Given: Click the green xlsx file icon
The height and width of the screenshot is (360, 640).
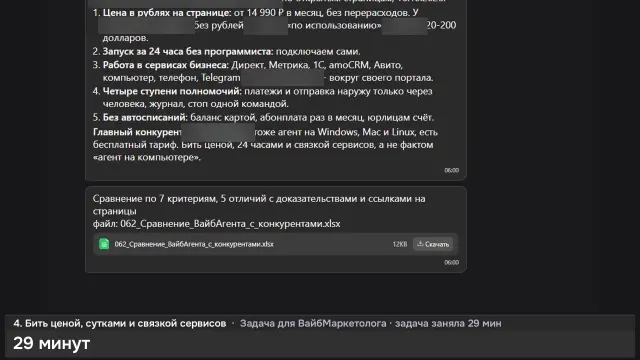Looking at the screenshot, I should tap(104, 244).
